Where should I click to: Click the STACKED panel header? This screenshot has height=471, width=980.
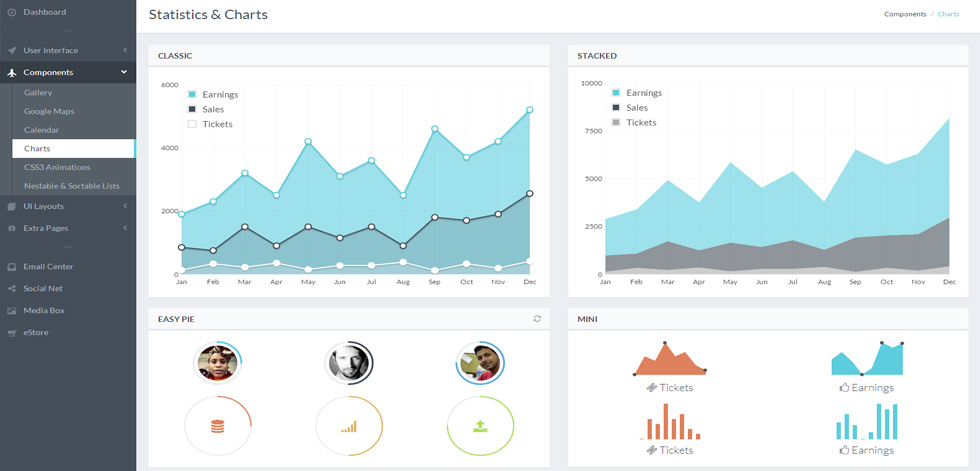[x=768, y=56]
